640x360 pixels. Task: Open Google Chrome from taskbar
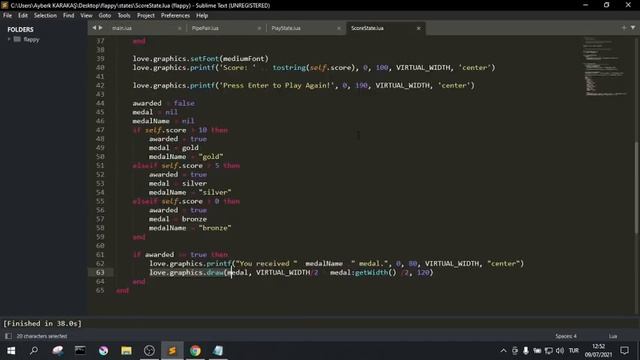pos(196,351)
